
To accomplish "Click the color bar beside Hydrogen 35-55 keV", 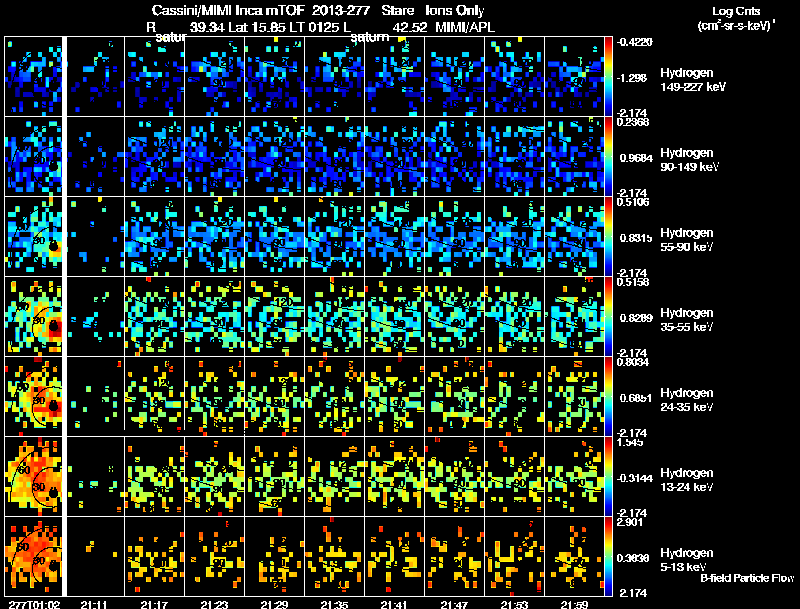I will [608, 317].
